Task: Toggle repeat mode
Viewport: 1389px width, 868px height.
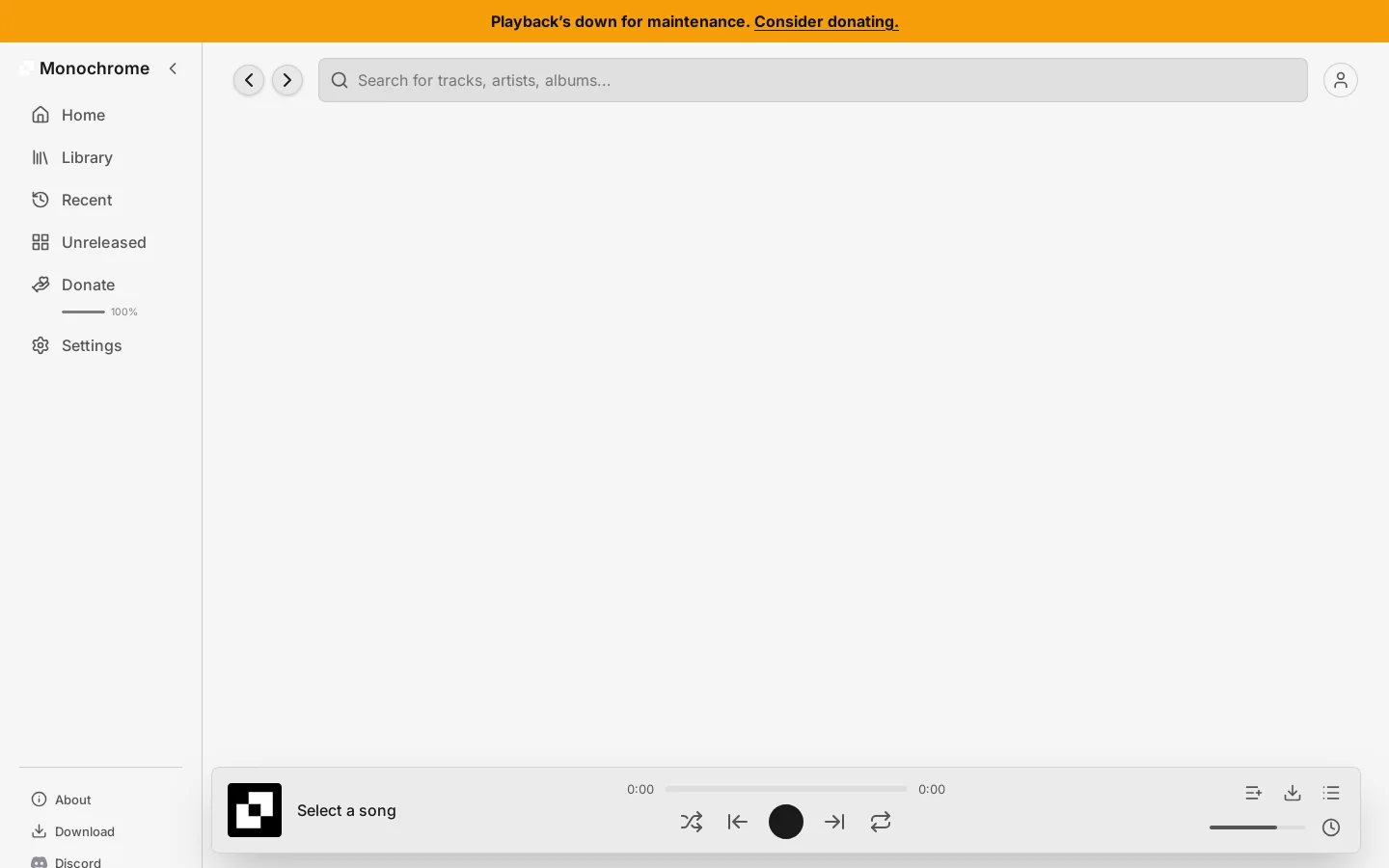Action: click(x=881, y=822)
